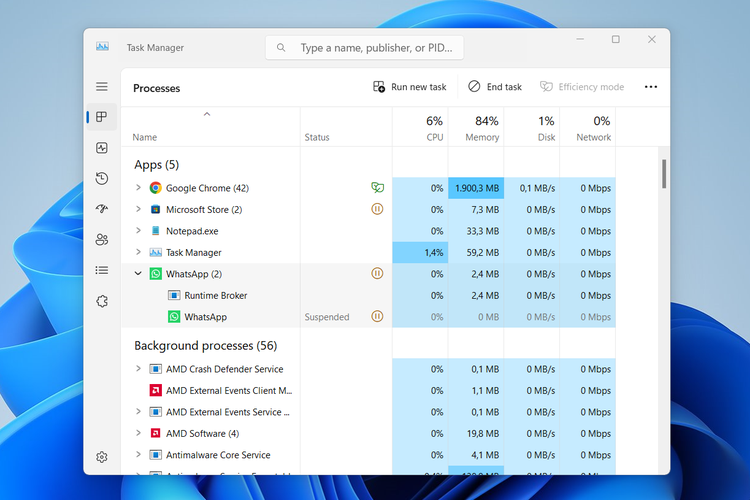Click the pause icon beside Suspended status
The width and height of the screenshot is (750, 500).
pos(377,316)
